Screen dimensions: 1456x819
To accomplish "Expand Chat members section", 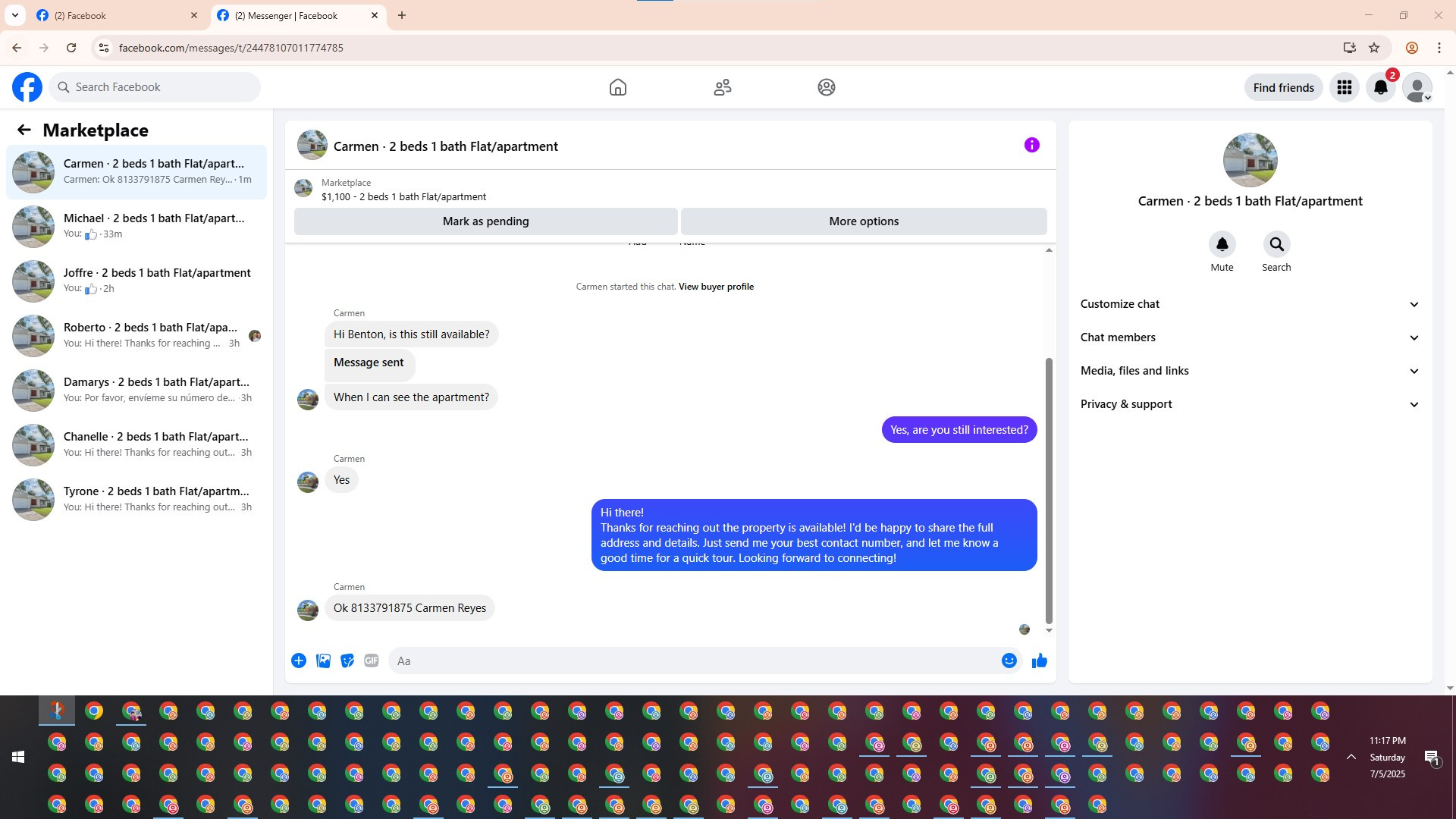I will click(1249, 337).
